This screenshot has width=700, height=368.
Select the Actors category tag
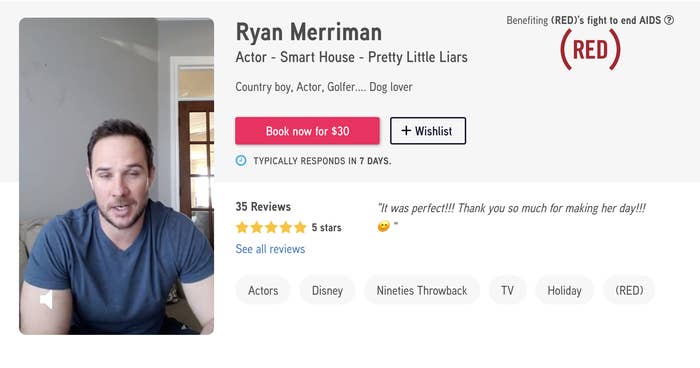[263, 290]
